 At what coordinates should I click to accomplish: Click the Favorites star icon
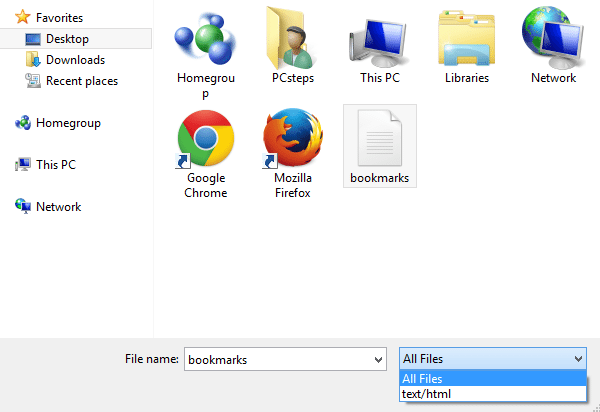23,17
